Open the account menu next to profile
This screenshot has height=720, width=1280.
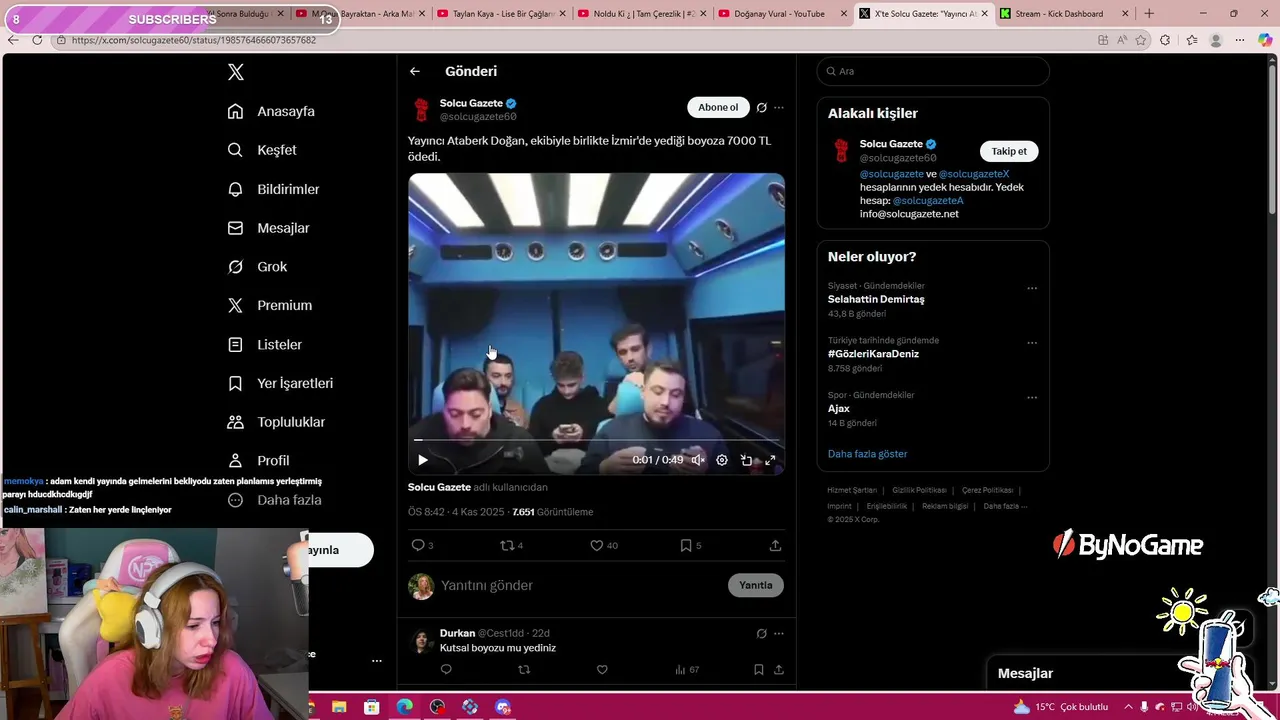pos(376,660)
